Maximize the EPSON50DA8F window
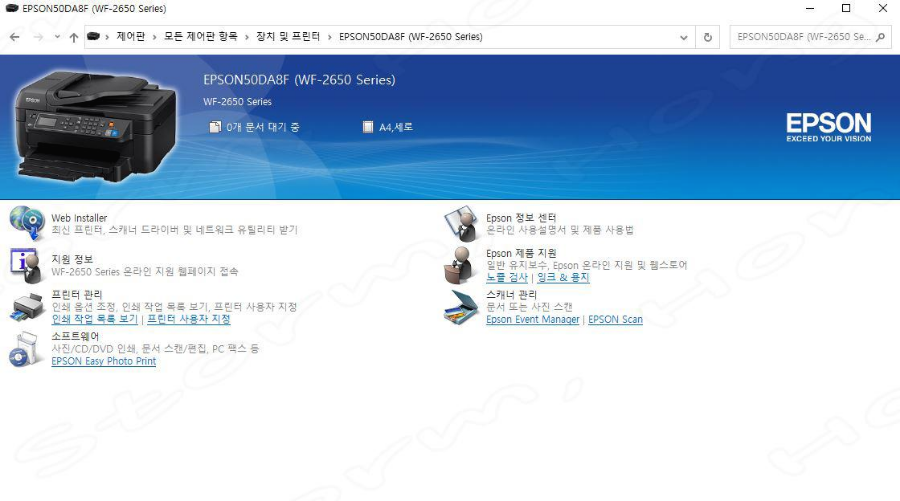The width and height of the screenshot is (900, 501). (x=846, y=8)
